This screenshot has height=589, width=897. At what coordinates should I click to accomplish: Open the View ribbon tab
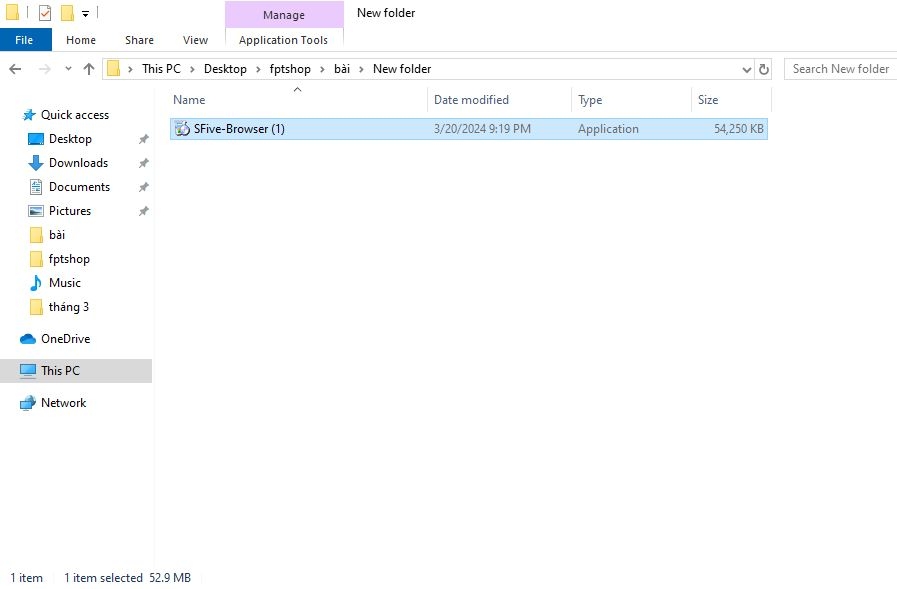pyautogui.click(x=195, y=40)
